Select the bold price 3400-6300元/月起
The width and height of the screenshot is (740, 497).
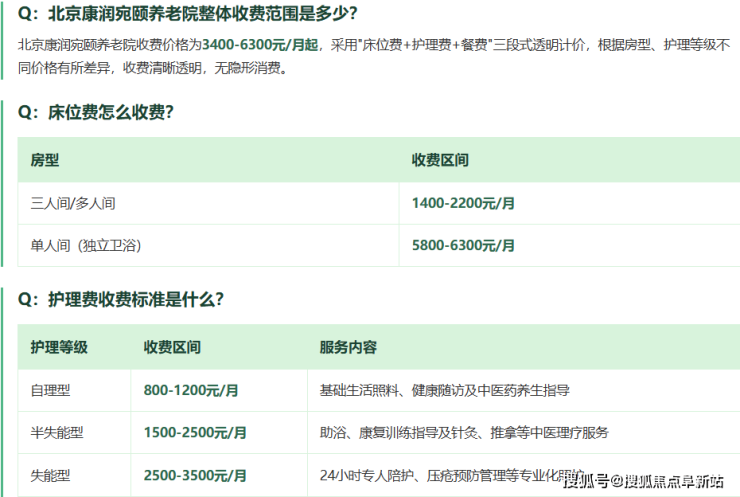pos(260,45)
